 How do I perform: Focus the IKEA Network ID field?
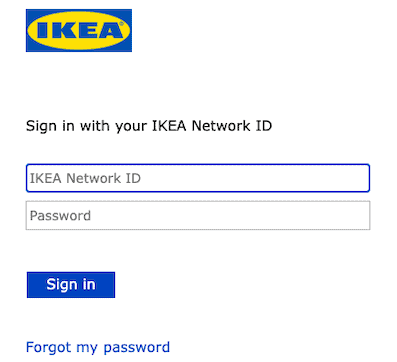pos(198,178)
